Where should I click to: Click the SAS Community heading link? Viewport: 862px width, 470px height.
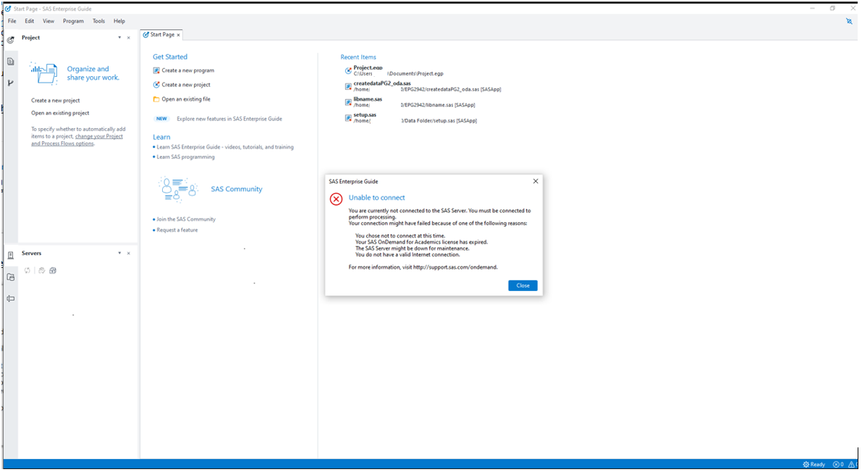pyautogui.click(x=236, y=189)
